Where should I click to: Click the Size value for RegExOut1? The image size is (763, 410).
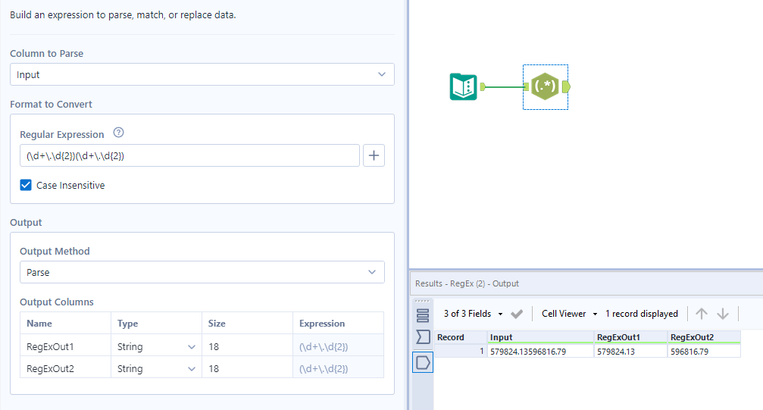247,347
